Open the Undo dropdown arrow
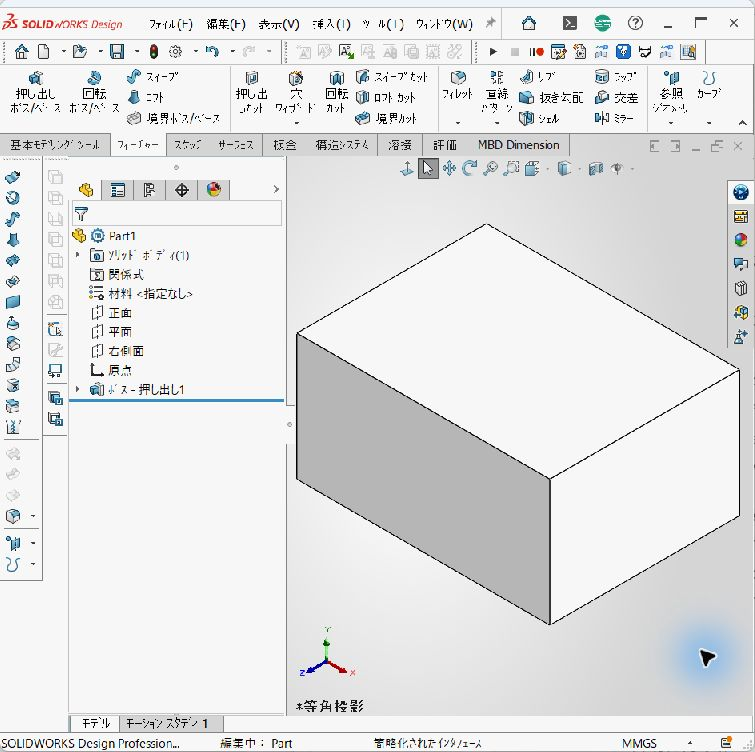Image resolution: width=755 pixels, height=752 pixels. [232, 52]
